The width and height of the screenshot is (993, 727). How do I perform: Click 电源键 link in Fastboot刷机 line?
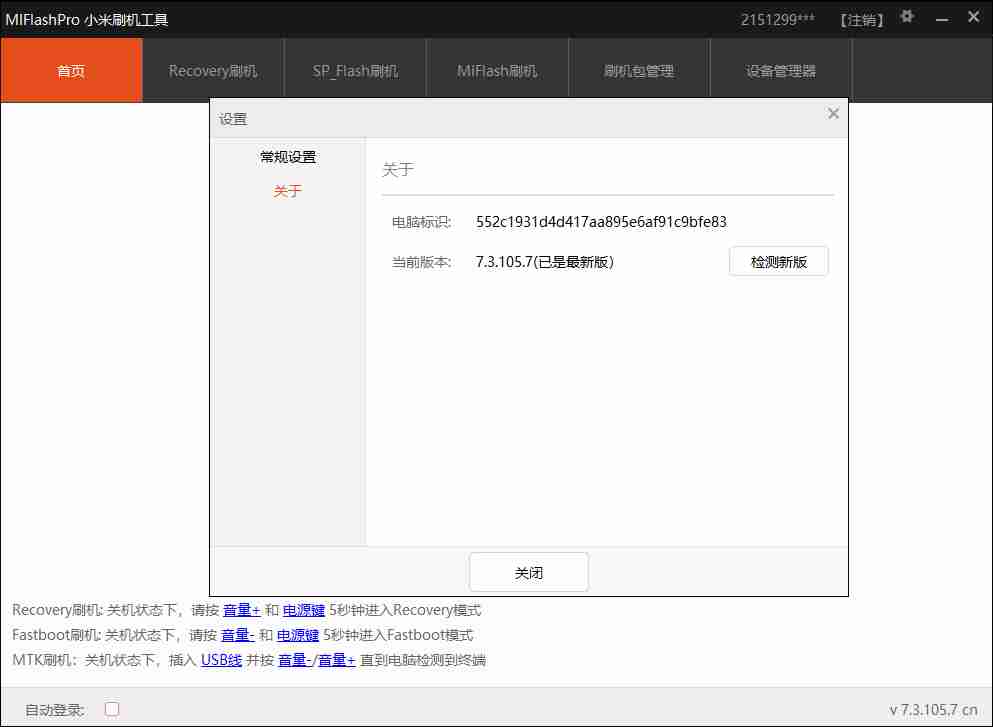pos(298,635)
